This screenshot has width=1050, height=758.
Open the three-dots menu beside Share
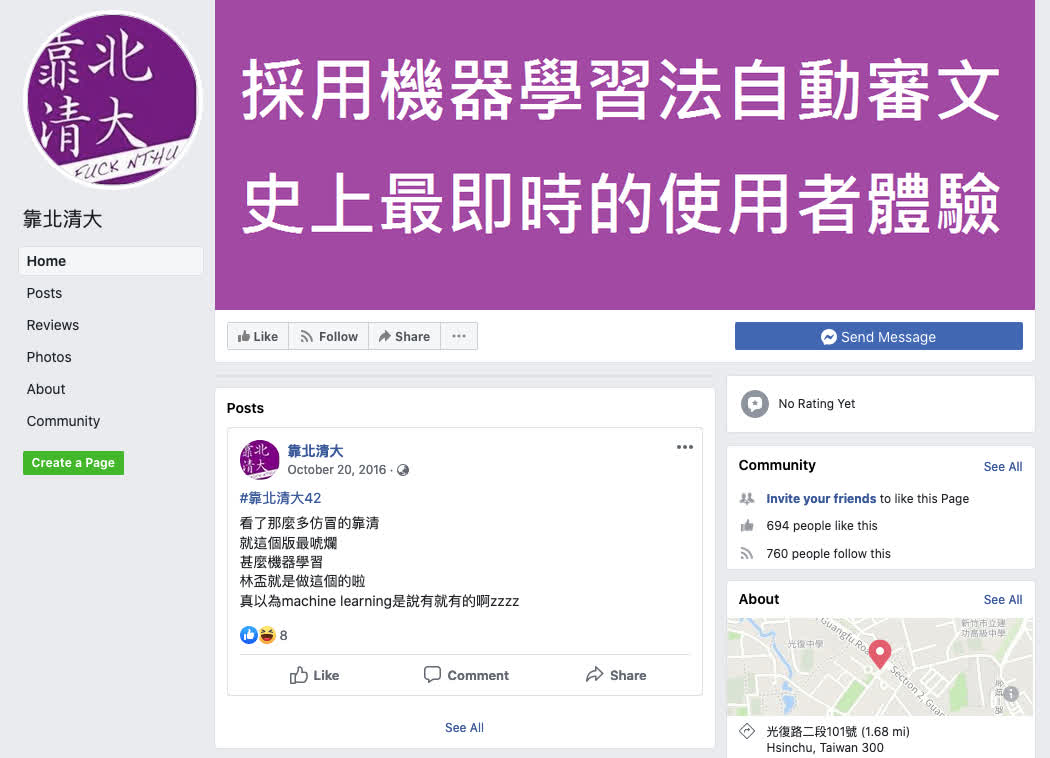[x=459, y=336]
